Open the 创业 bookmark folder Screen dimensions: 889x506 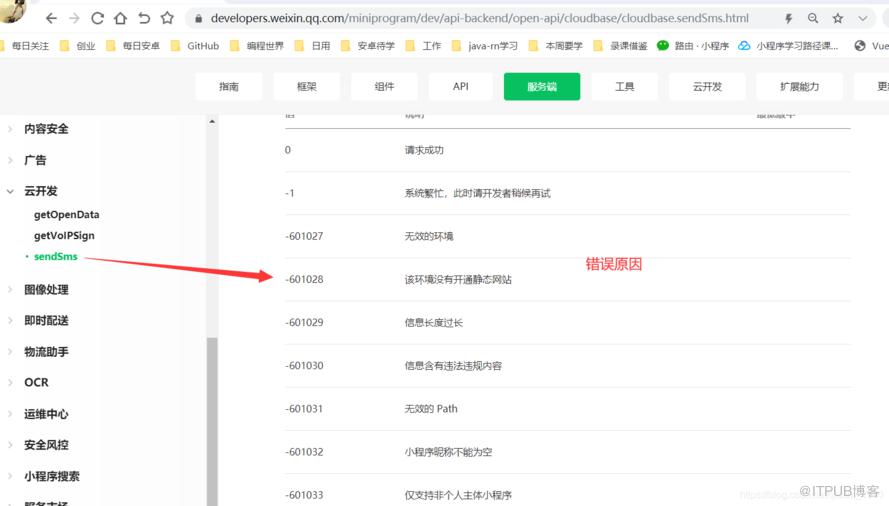click(x=78, y=46)
